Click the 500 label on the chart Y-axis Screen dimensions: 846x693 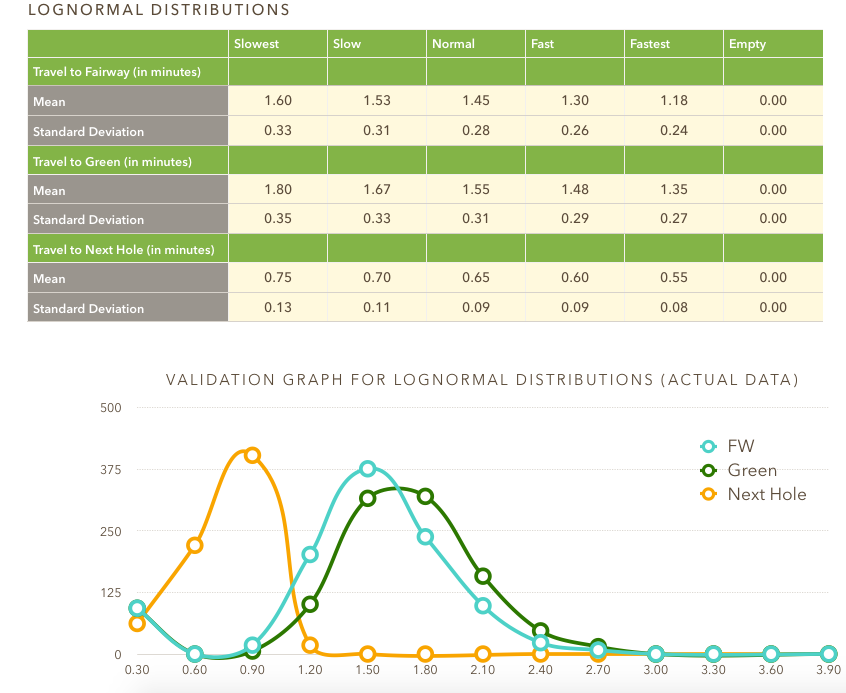click(x=110, y=408)
